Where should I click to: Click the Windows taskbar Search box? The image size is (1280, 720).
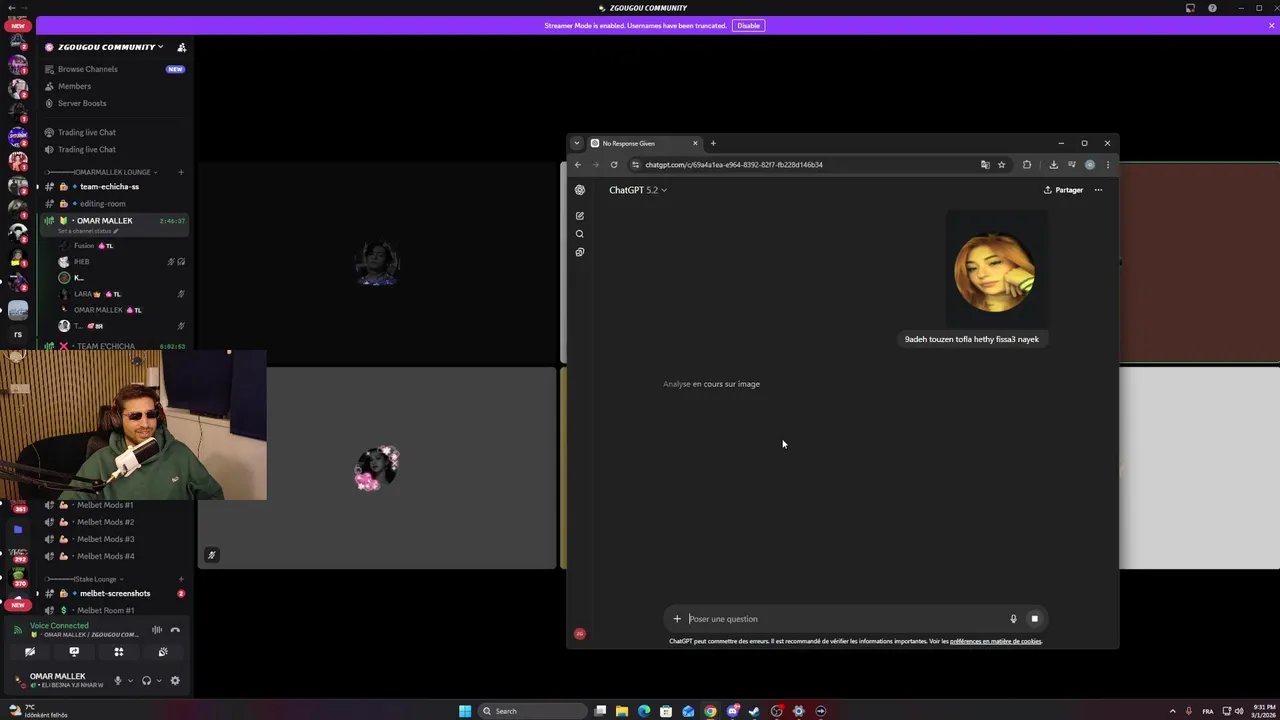(532, 711)
